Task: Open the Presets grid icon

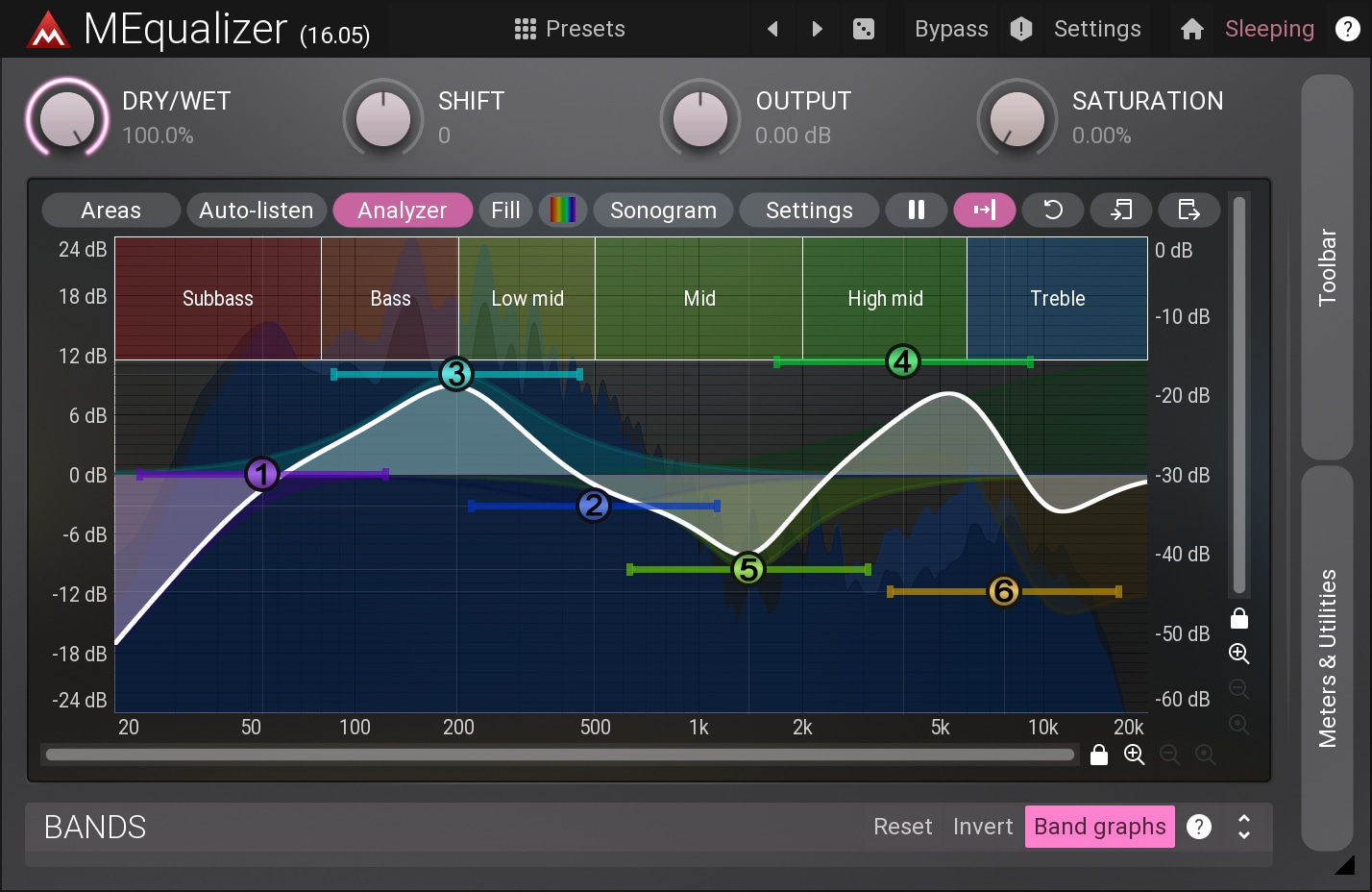Action: [x=526, y=29]
